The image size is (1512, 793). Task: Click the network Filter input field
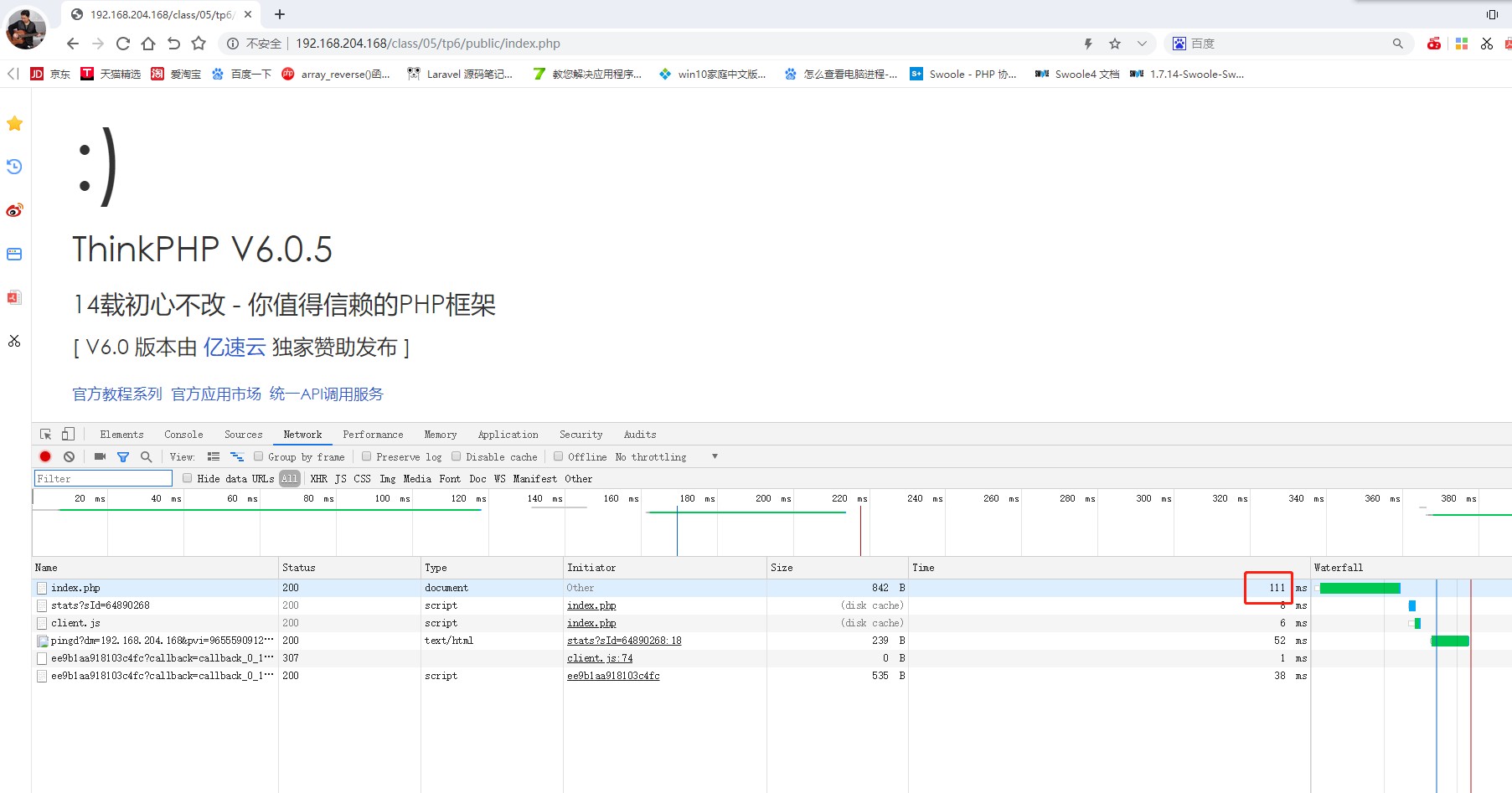[103, 478]
